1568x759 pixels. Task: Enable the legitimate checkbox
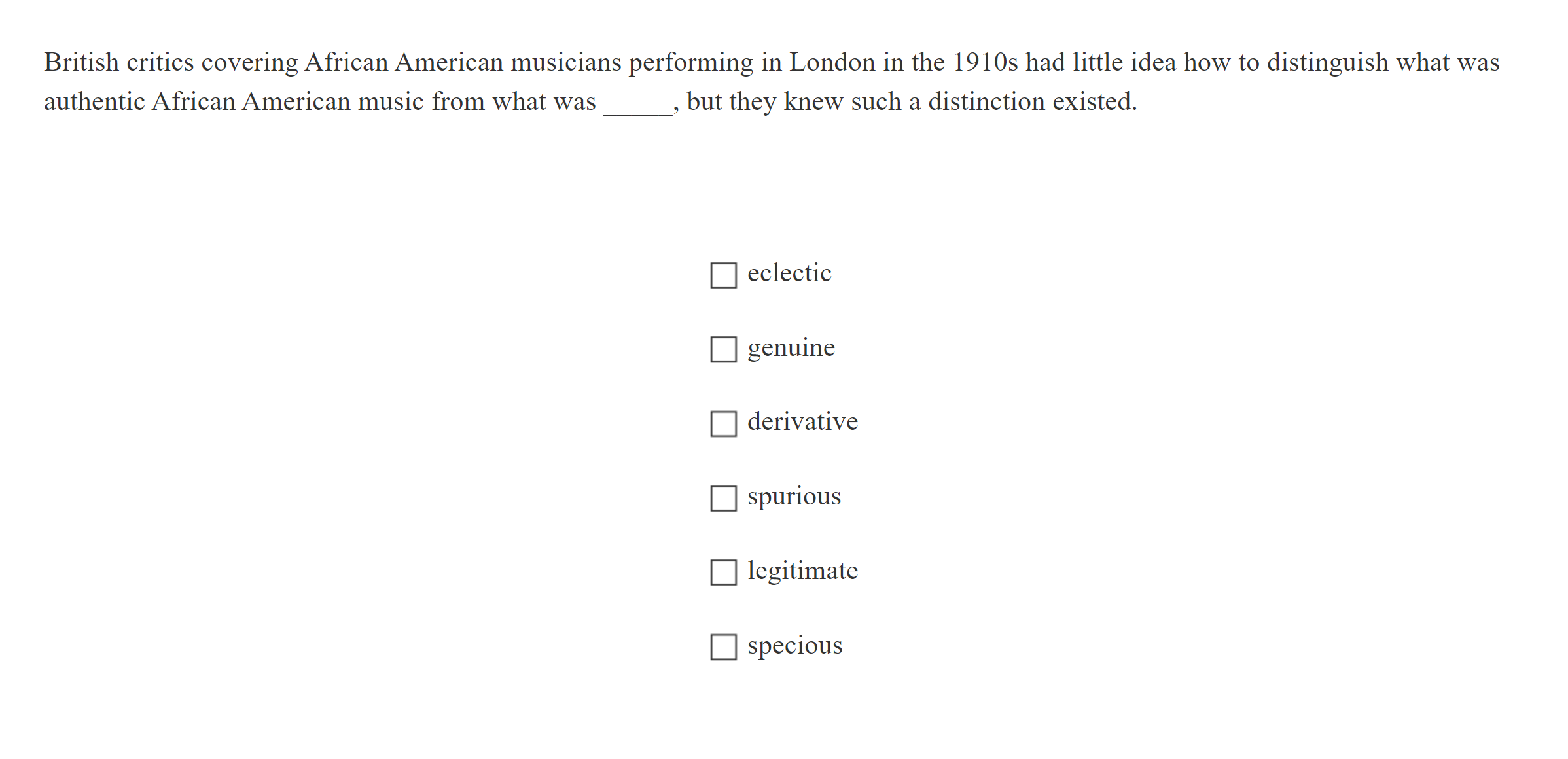(723, 573)
